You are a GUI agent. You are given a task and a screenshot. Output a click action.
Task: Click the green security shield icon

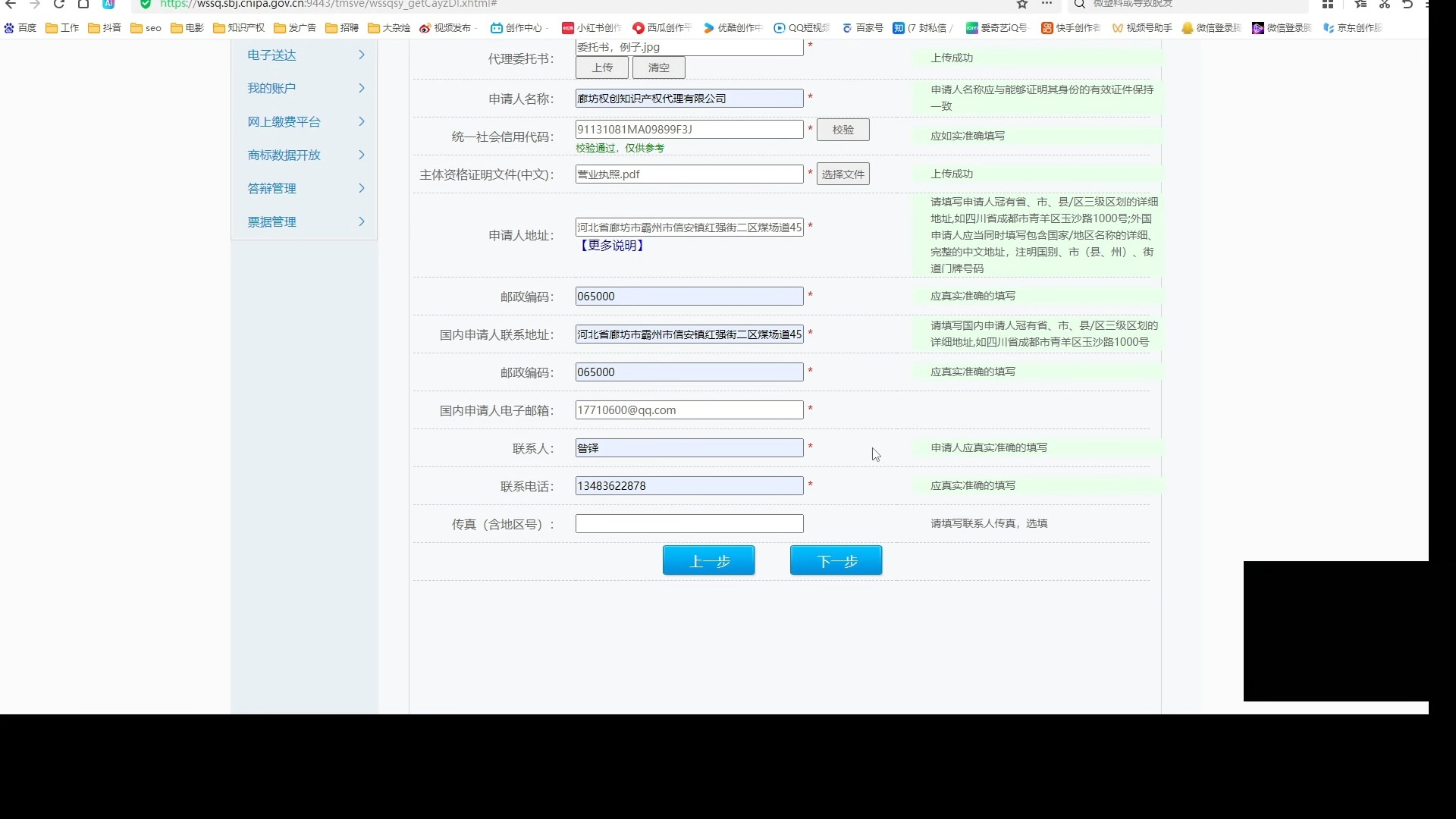click(146, 4)
